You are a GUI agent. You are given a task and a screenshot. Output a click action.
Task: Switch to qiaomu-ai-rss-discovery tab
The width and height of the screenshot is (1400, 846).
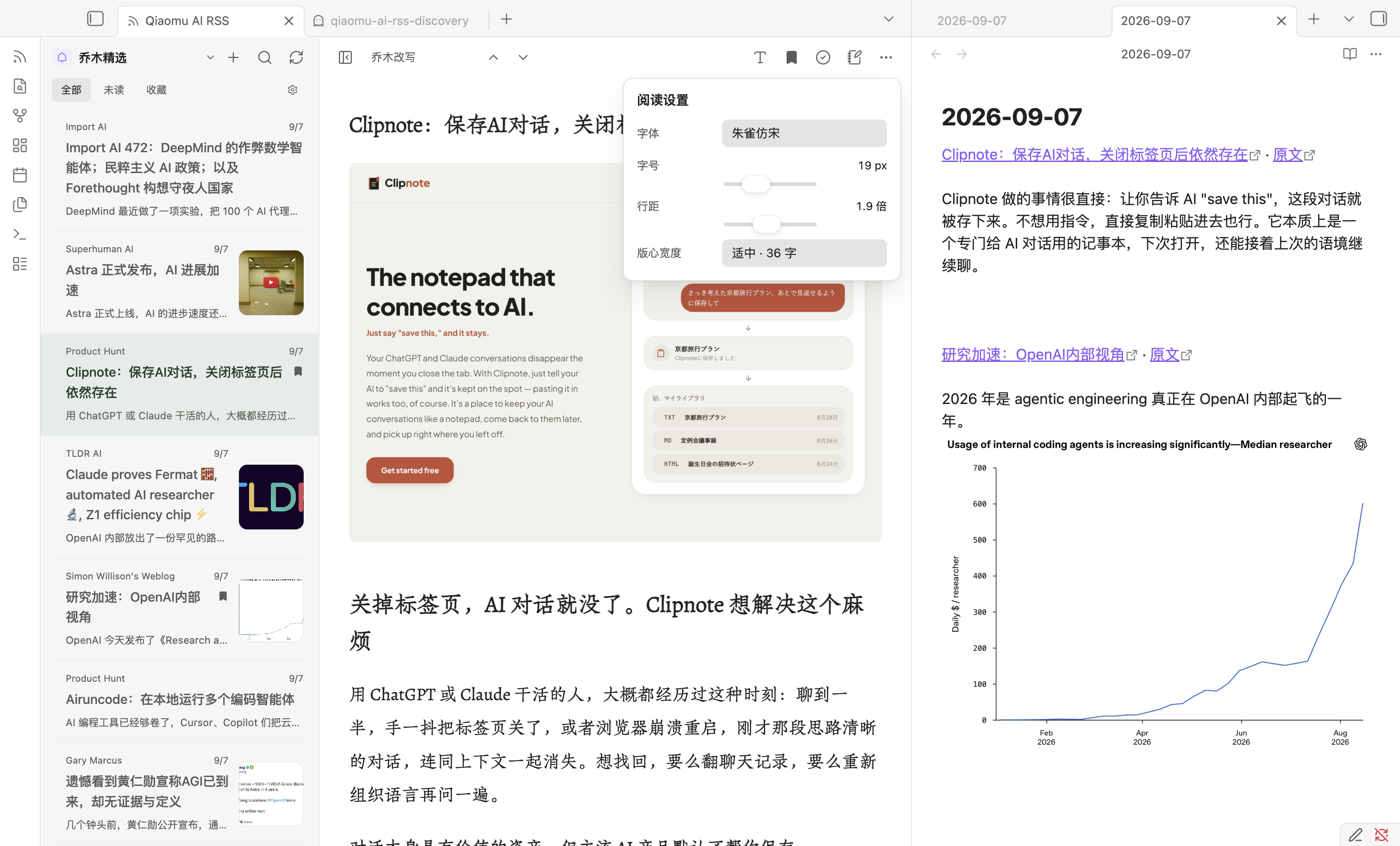point(399,21)
